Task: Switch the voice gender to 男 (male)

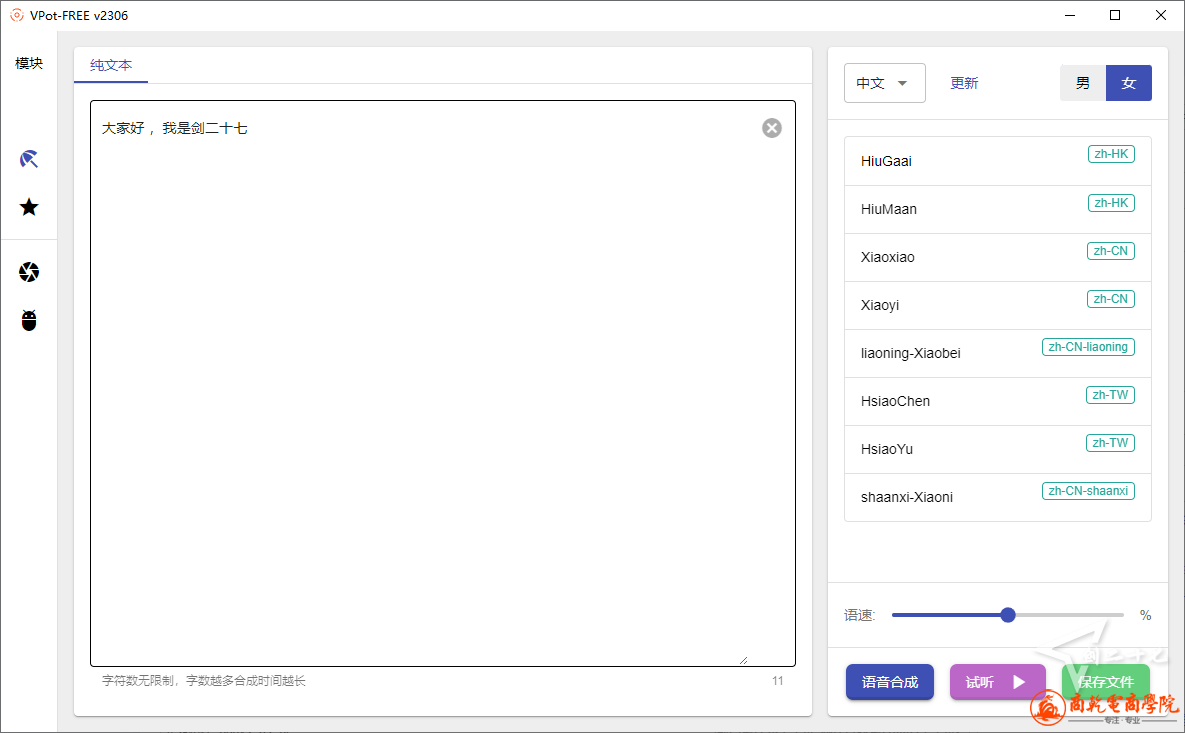Action: 1083,83
